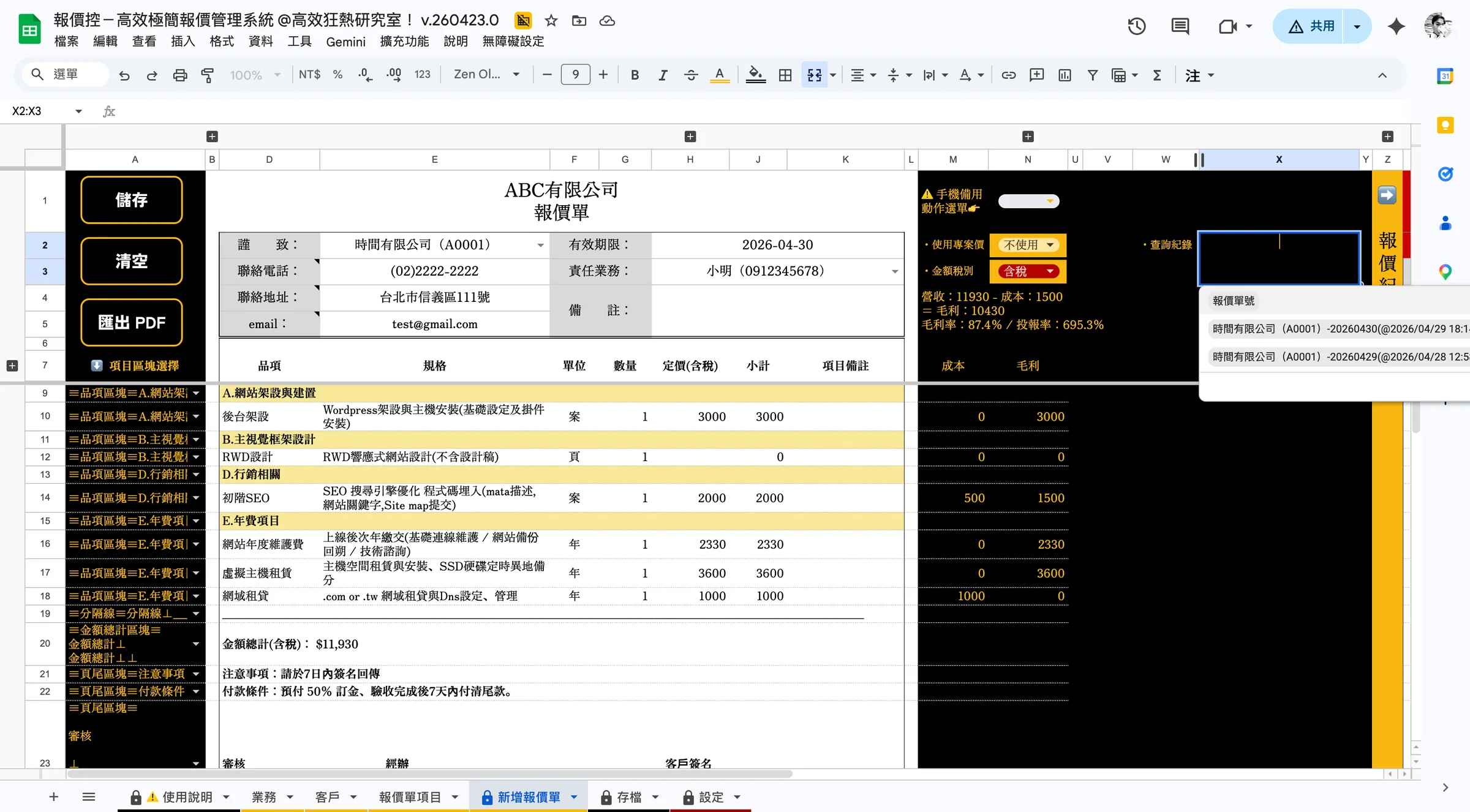The width and height of the screenshot is (1470, 812).
Task: Click the merge cells icon
Action: 814,75
